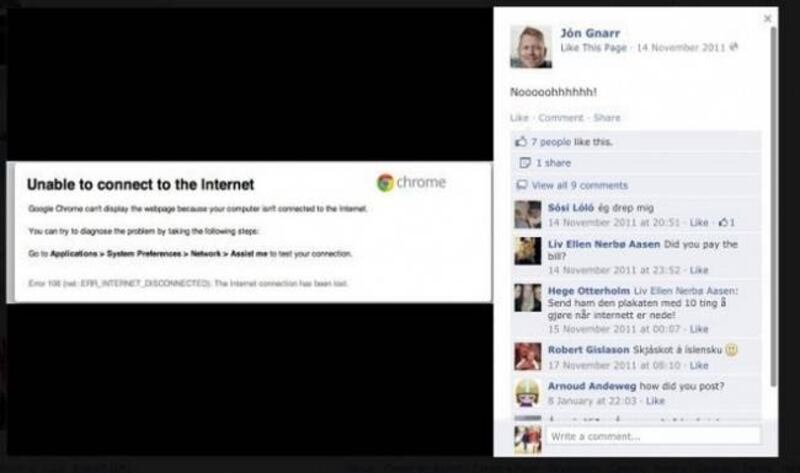Open the Jón Gnarr page name link

click(x=590, y=33)
